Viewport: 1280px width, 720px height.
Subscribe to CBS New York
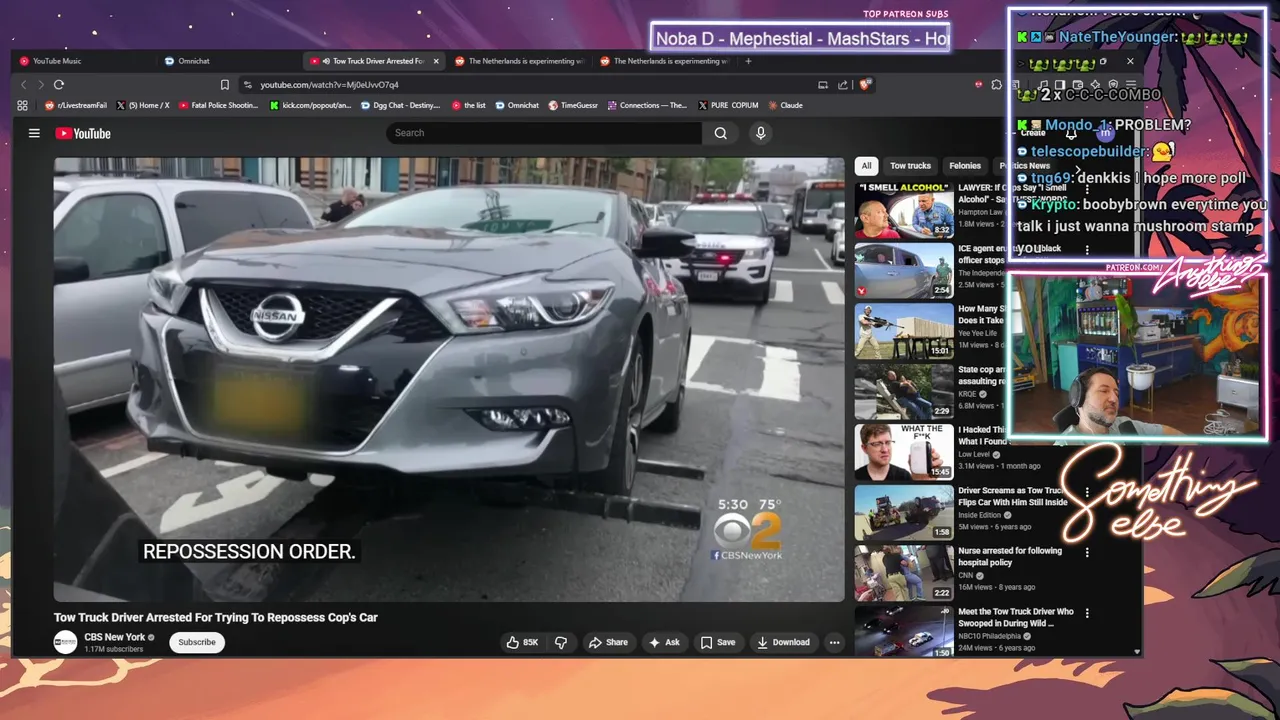(x=197, y=642)
